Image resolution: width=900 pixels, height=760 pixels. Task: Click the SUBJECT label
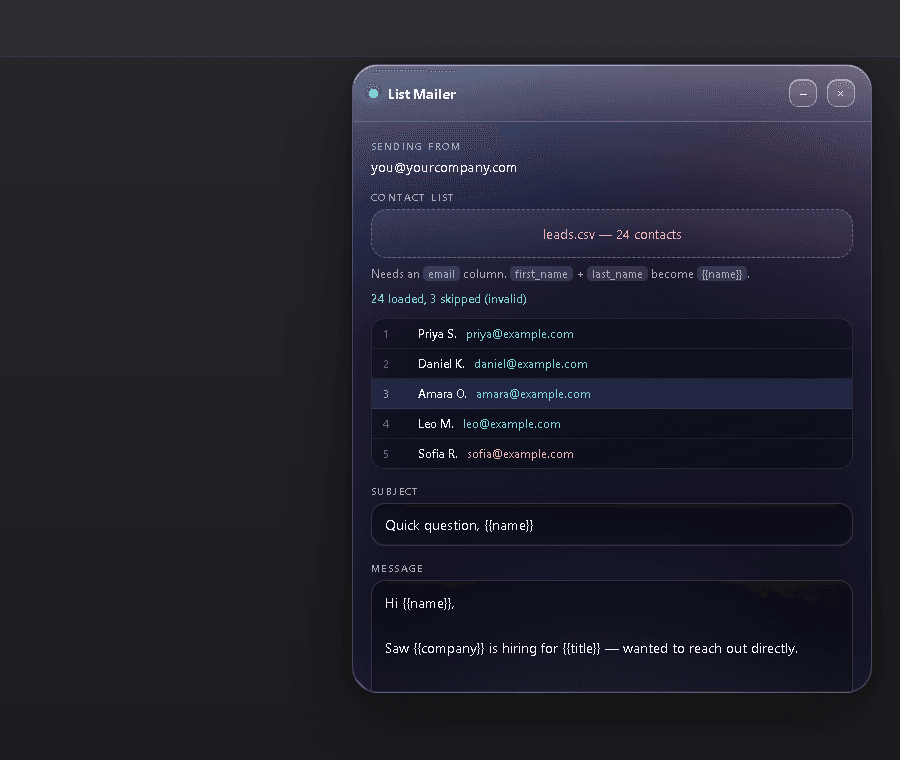click(x=394, y=491)
